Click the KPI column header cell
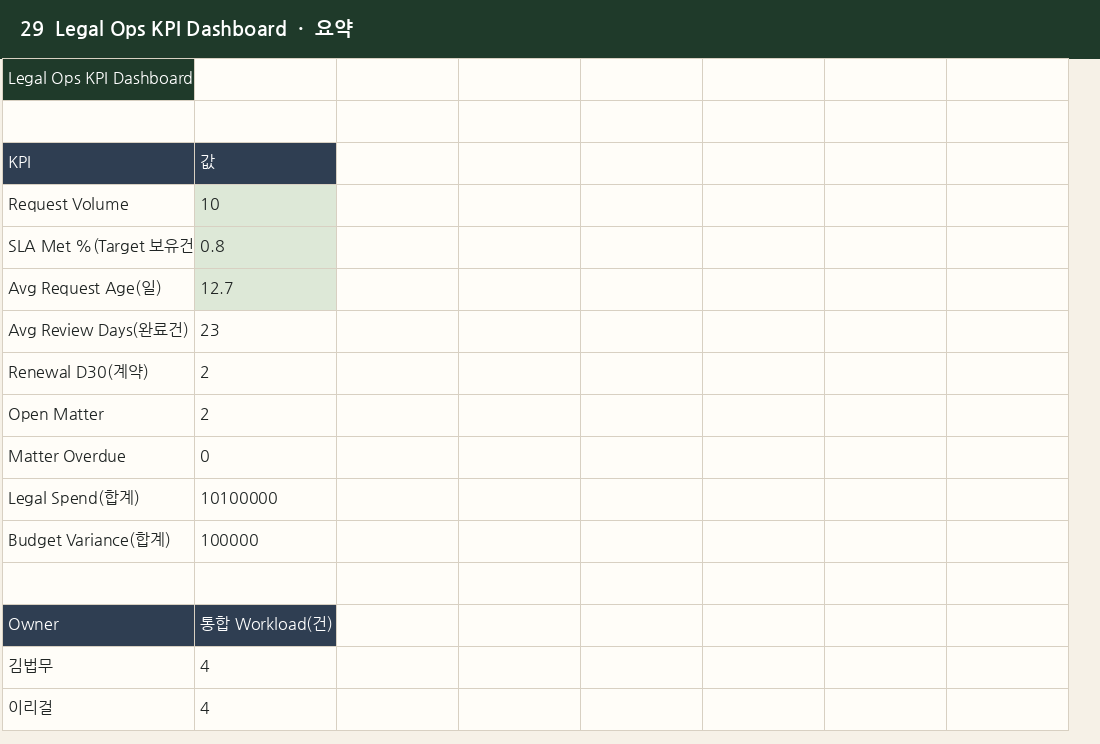Screen dimensions: 1100x744 click(98, 163)
